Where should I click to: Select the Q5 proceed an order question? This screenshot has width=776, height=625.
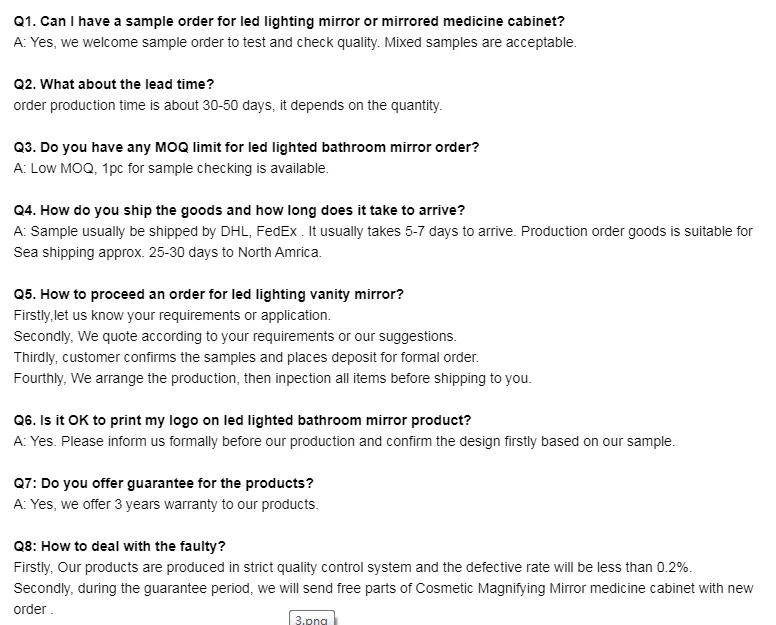point(209,294)
